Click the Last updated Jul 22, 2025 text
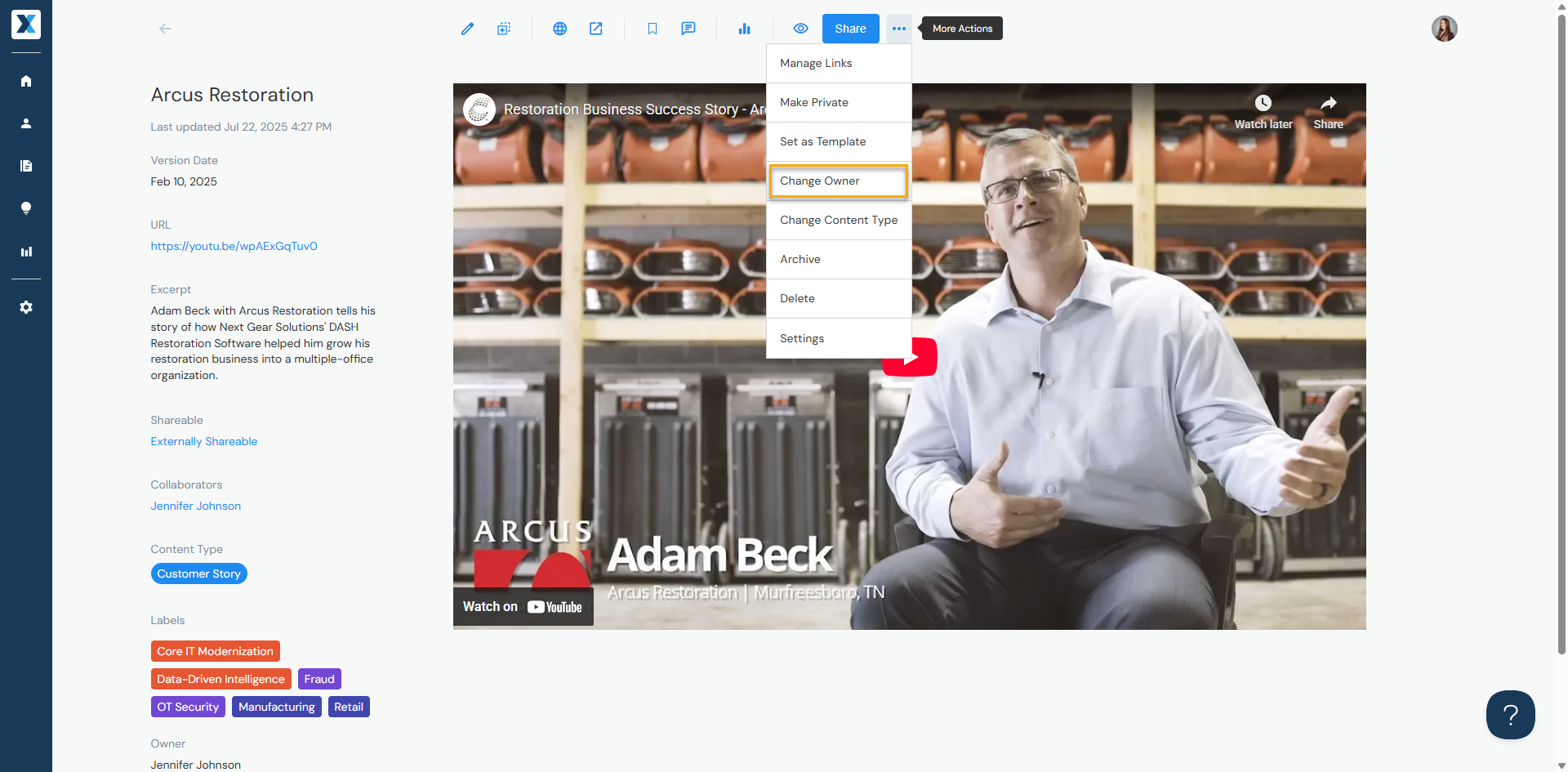This screenshot has height=772, width=1568. (x=241, y=127)
